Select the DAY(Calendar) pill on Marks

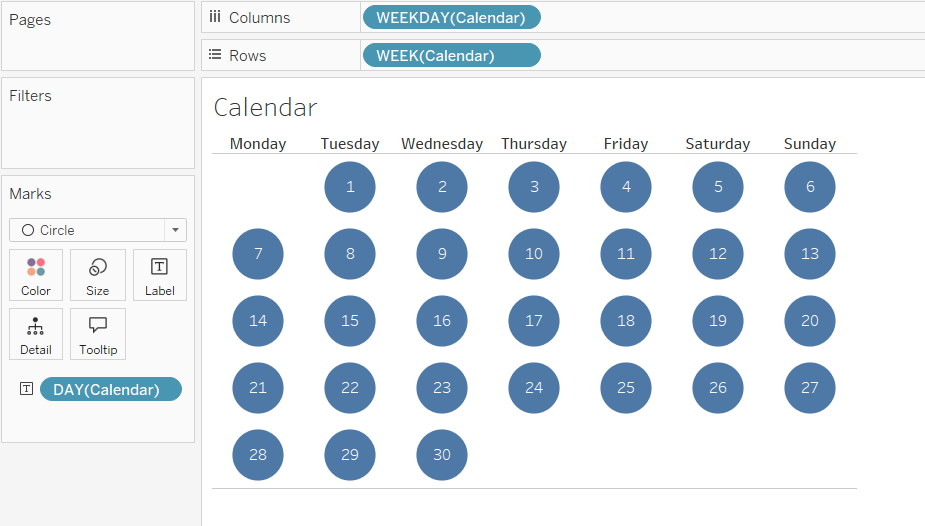tap(111, 389)
